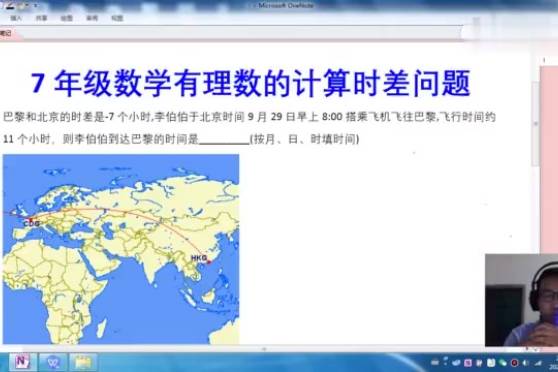Click the network signal tray icon
The width and height of the screenshot is (558, 372).
538,363
